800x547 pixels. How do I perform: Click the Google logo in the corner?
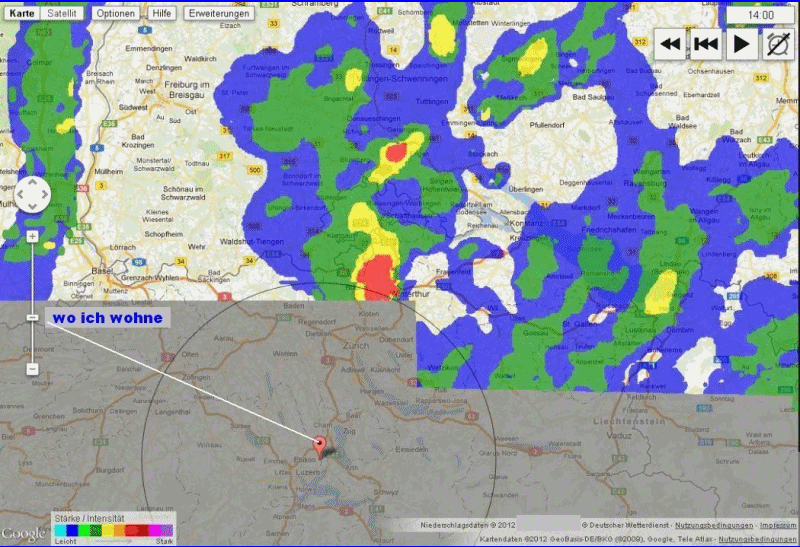[24, 535]
